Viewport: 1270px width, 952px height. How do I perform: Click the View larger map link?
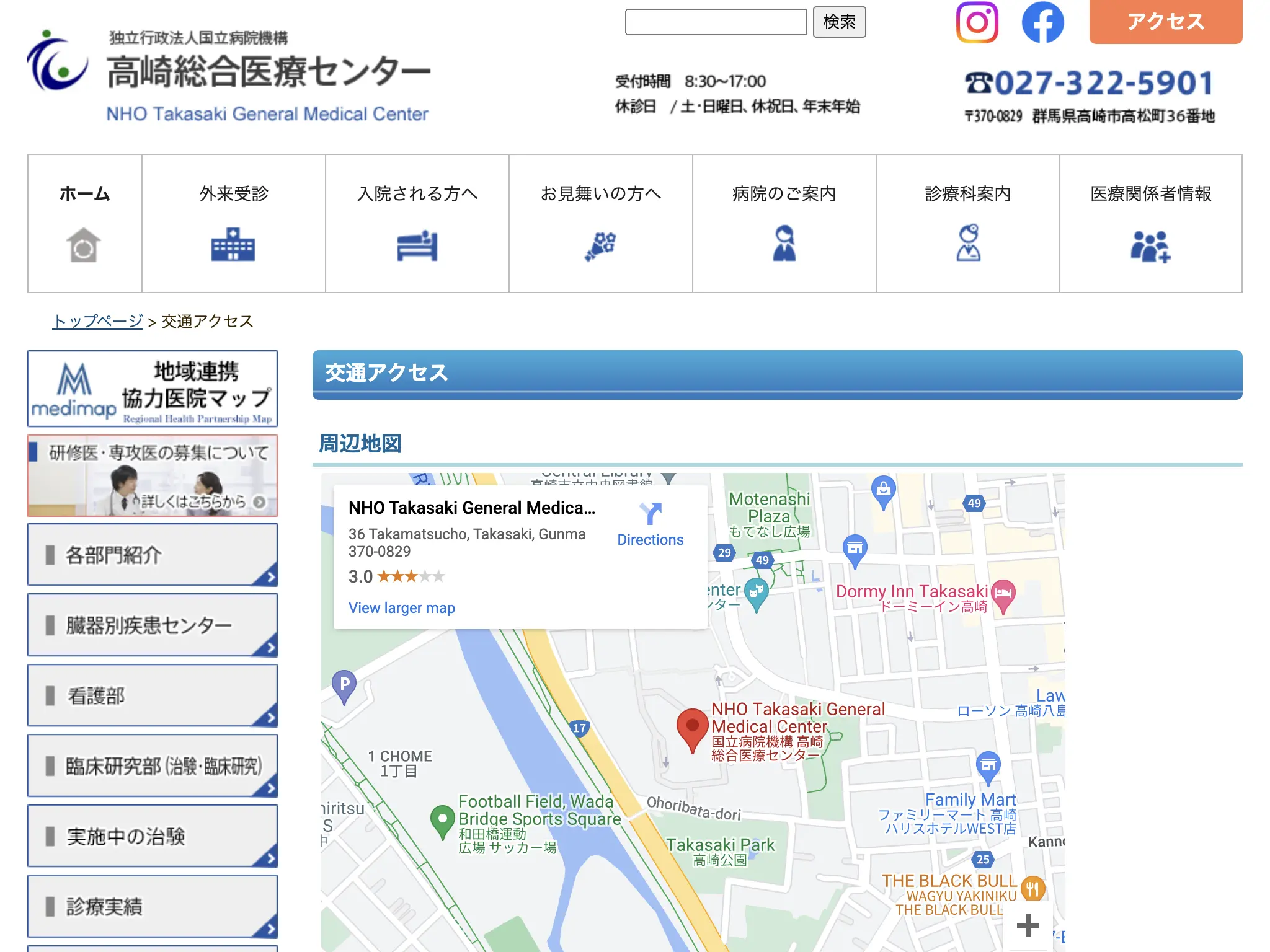coord(402,608)
